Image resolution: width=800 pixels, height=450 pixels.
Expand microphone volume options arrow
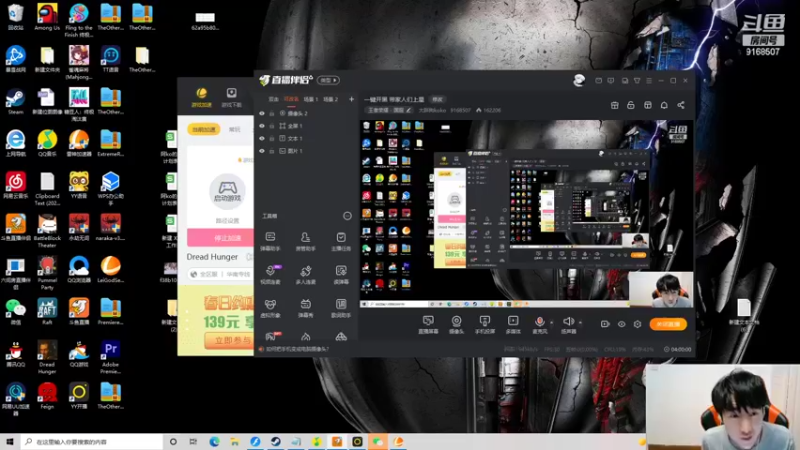click(x=552, y=322)
